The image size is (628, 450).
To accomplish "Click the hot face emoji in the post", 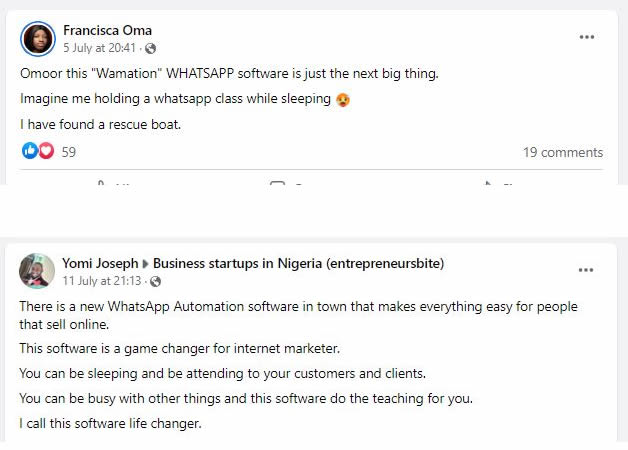I will point(343,99).
